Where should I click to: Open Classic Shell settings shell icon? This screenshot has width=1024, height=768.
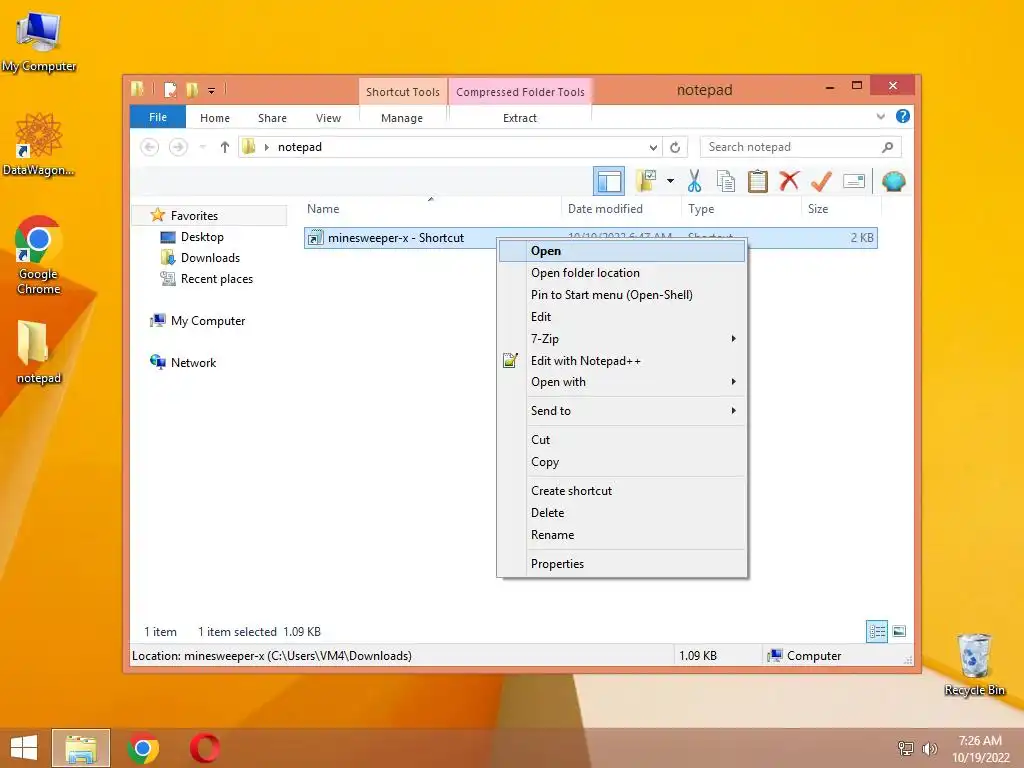(x=893, y=181)
